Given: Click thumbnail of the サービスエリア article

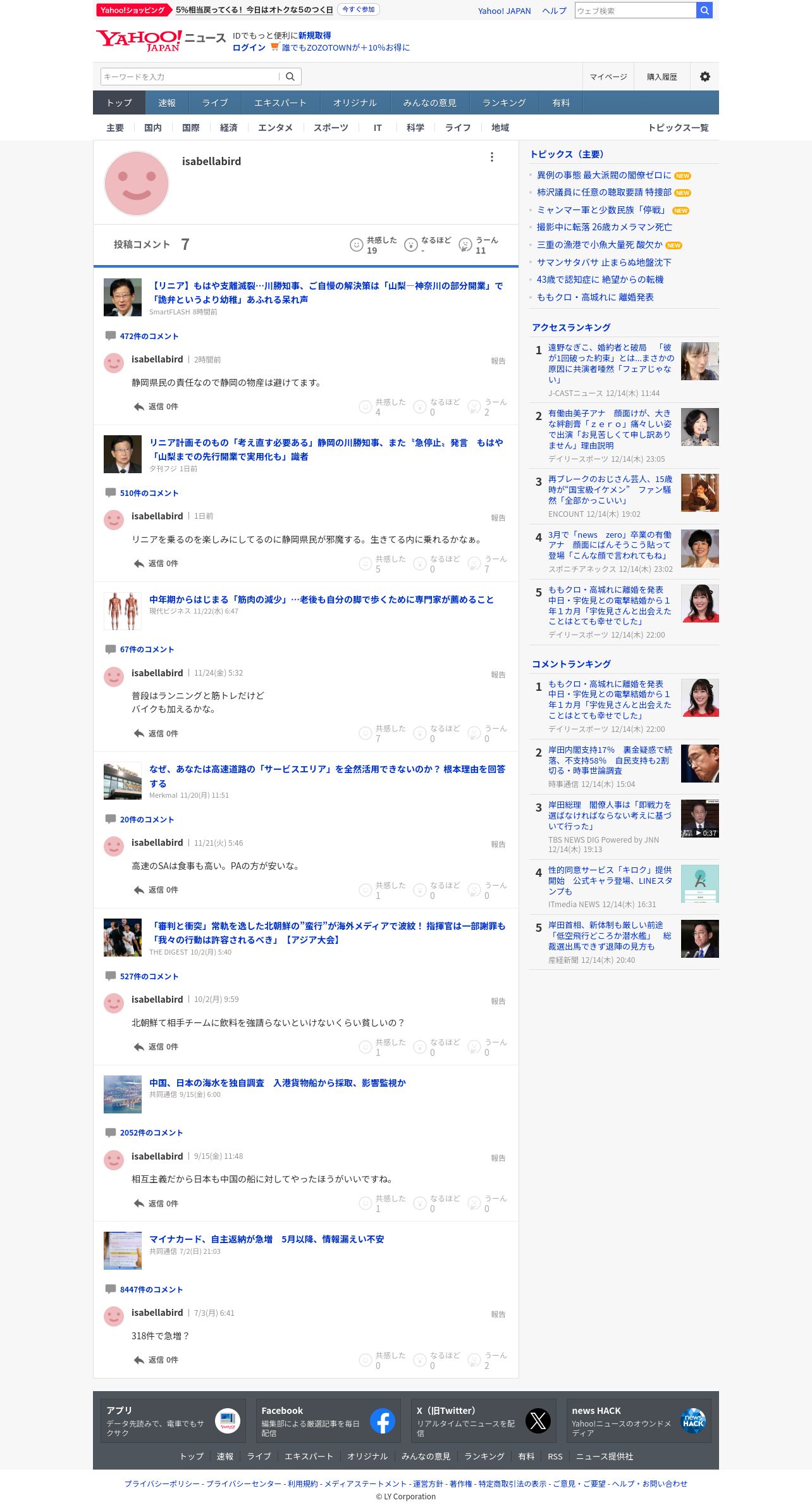Looking at the screenshot, I should tap(123, 781).
